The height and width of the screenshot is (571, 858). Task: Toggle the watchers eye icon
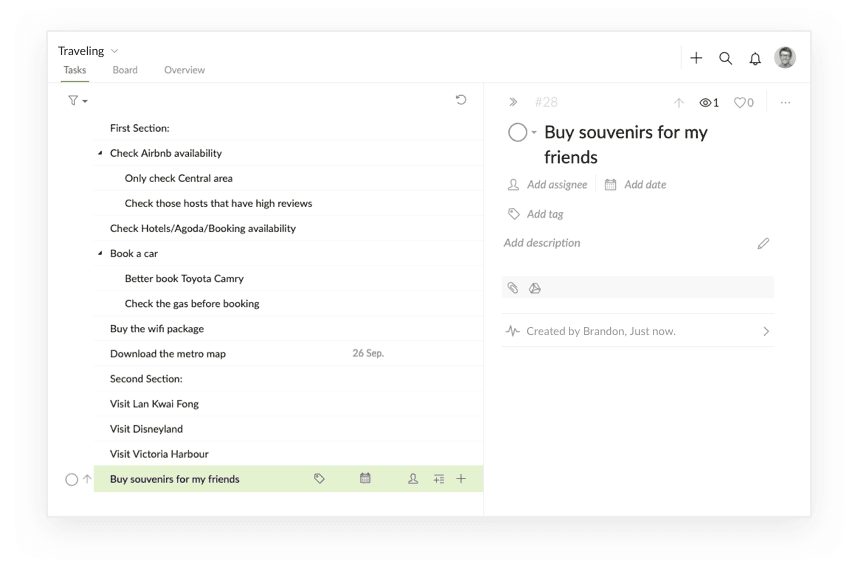[705, 103]
